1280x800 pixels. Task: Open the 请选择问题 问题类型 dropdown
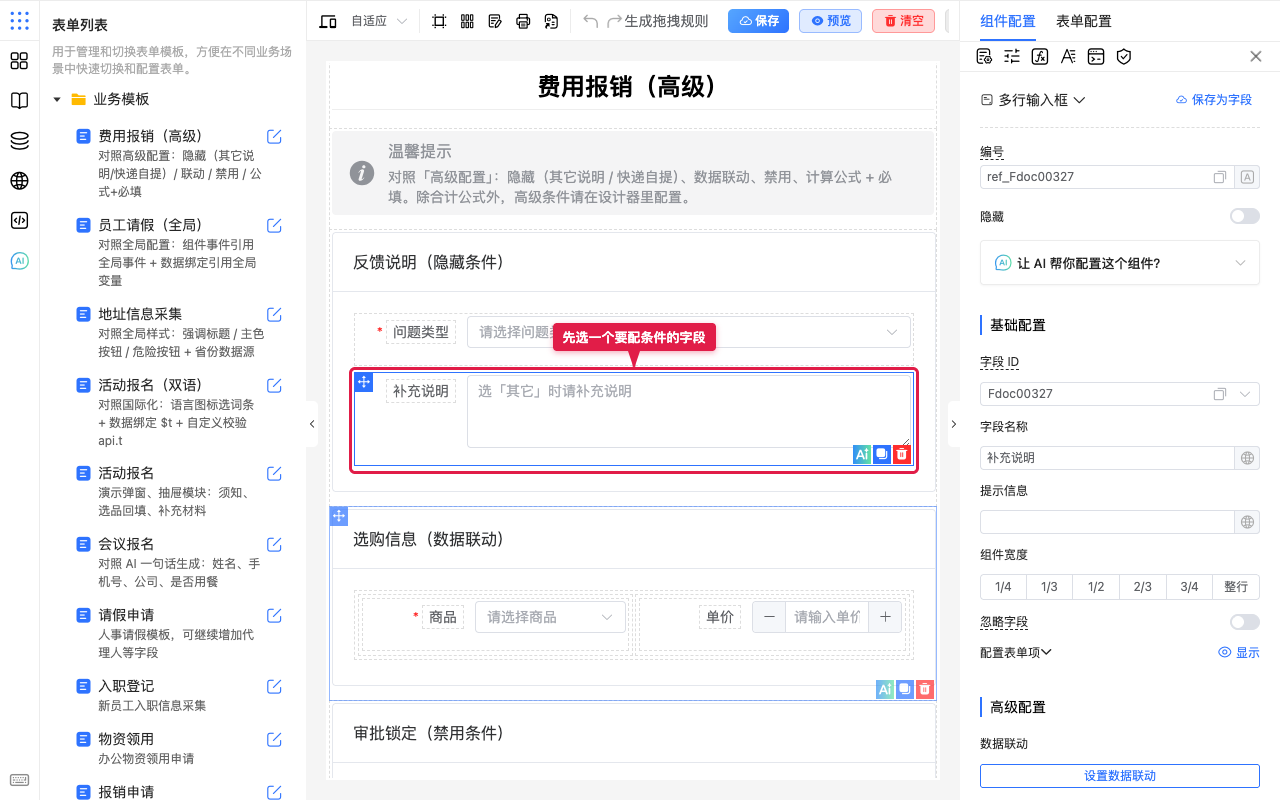click(689, 332)
